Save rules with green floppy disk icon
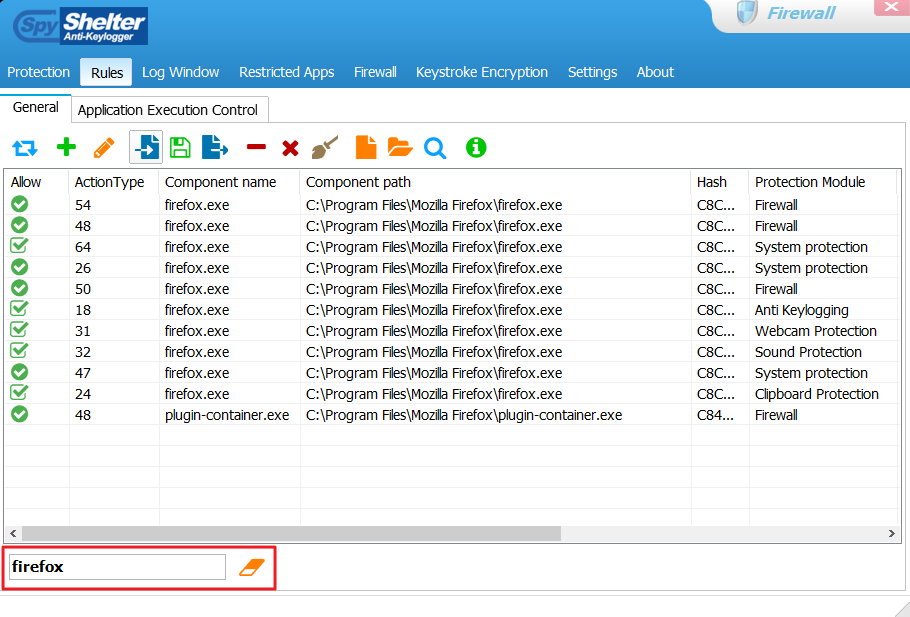Screen dimensions: 910x617 point(180,147)
